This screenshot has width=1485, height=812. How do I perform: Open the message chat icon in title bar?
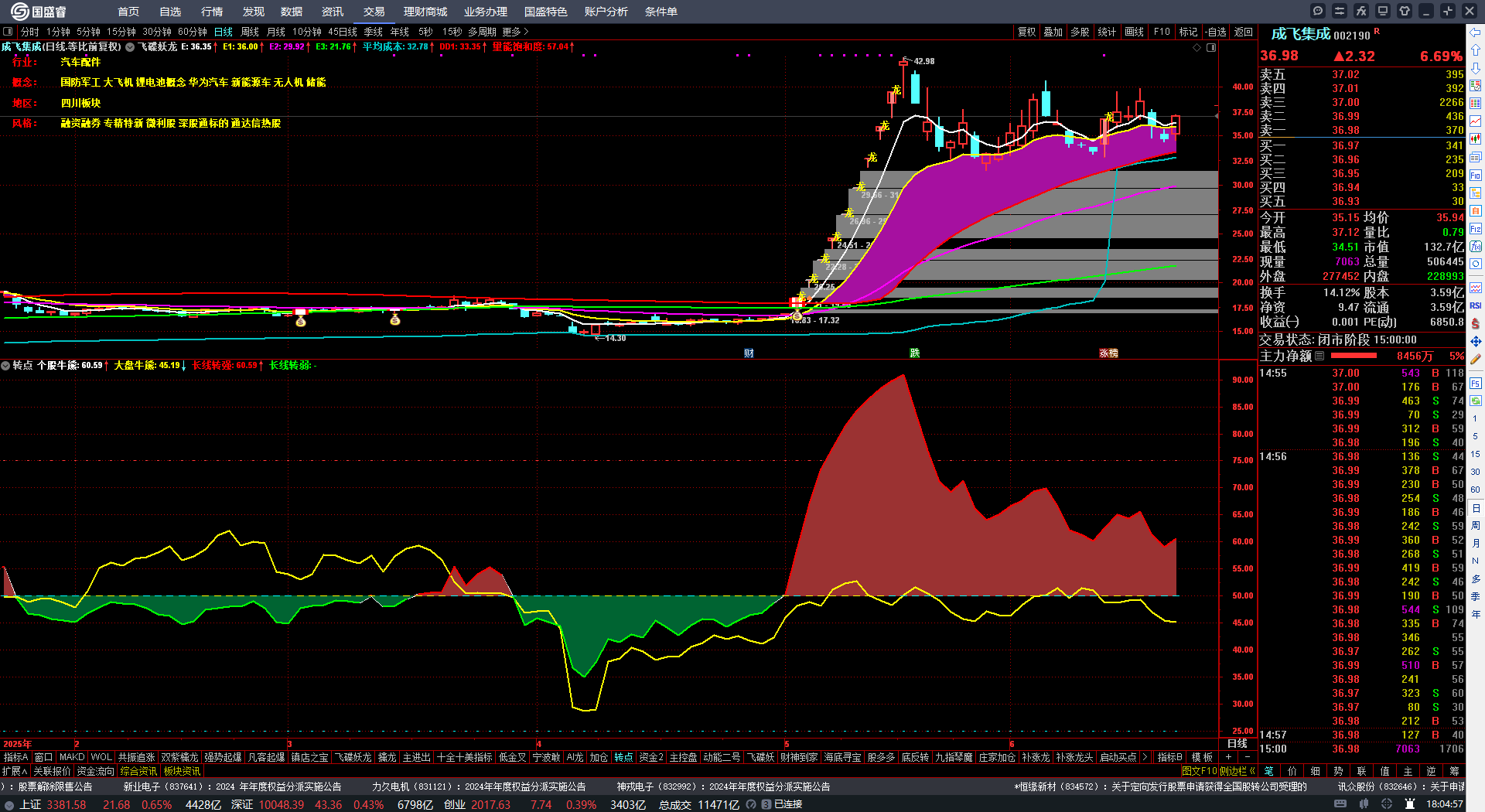[1318, 11]
